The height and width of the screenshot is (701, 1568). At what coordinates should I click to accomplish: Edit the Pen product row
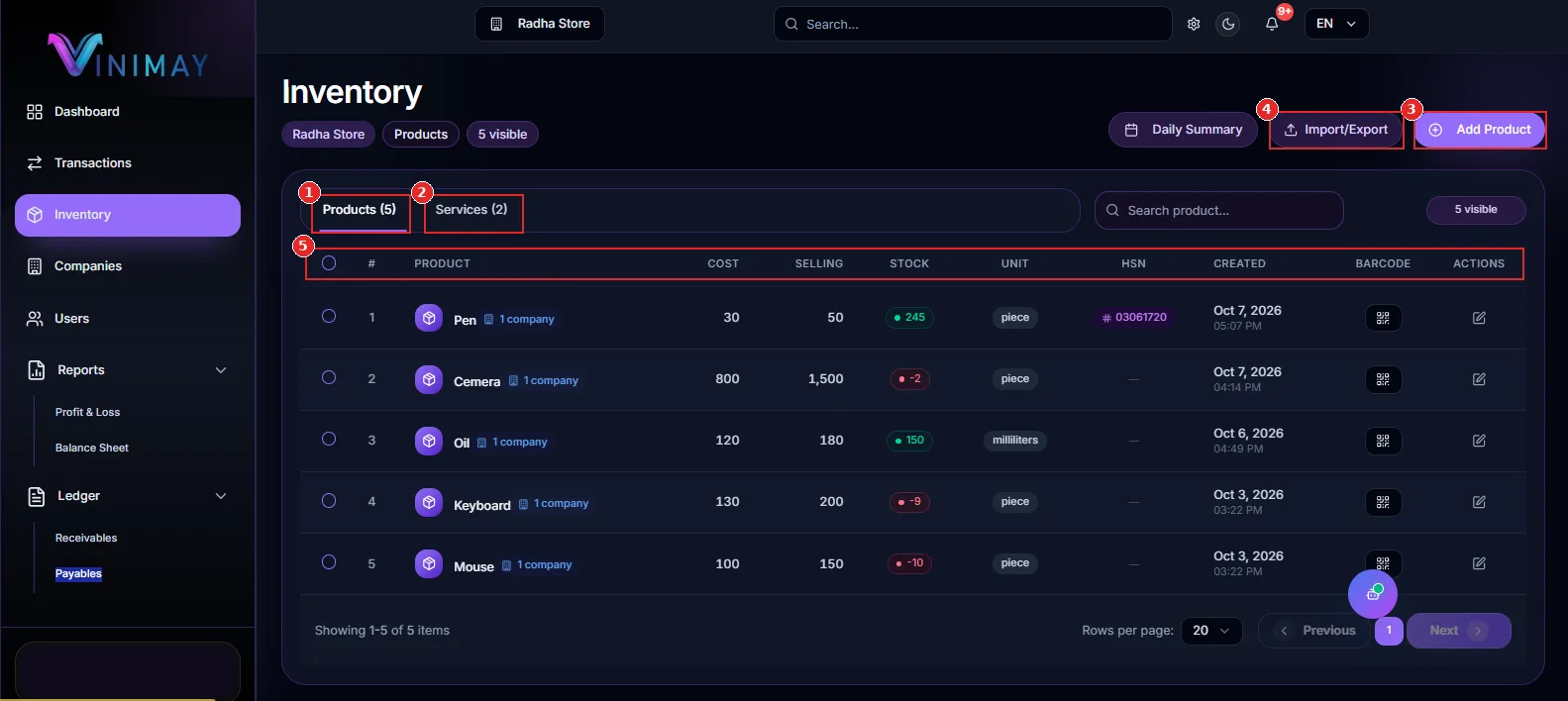[1479, 318]
